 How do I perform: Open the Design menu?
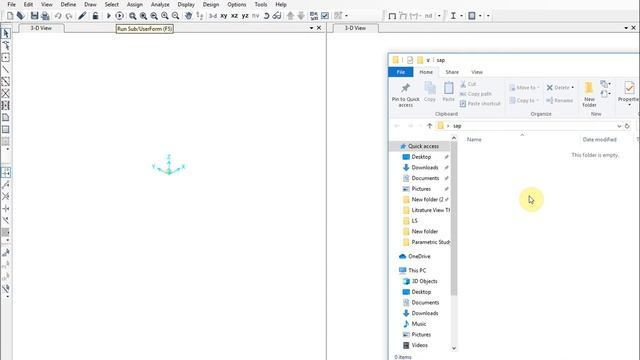(x=211, y=4)
